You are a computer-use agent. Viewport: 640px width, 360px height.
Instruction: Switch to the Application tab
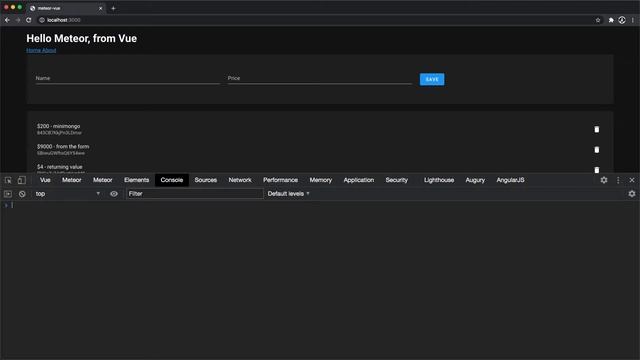pos(358,180)
